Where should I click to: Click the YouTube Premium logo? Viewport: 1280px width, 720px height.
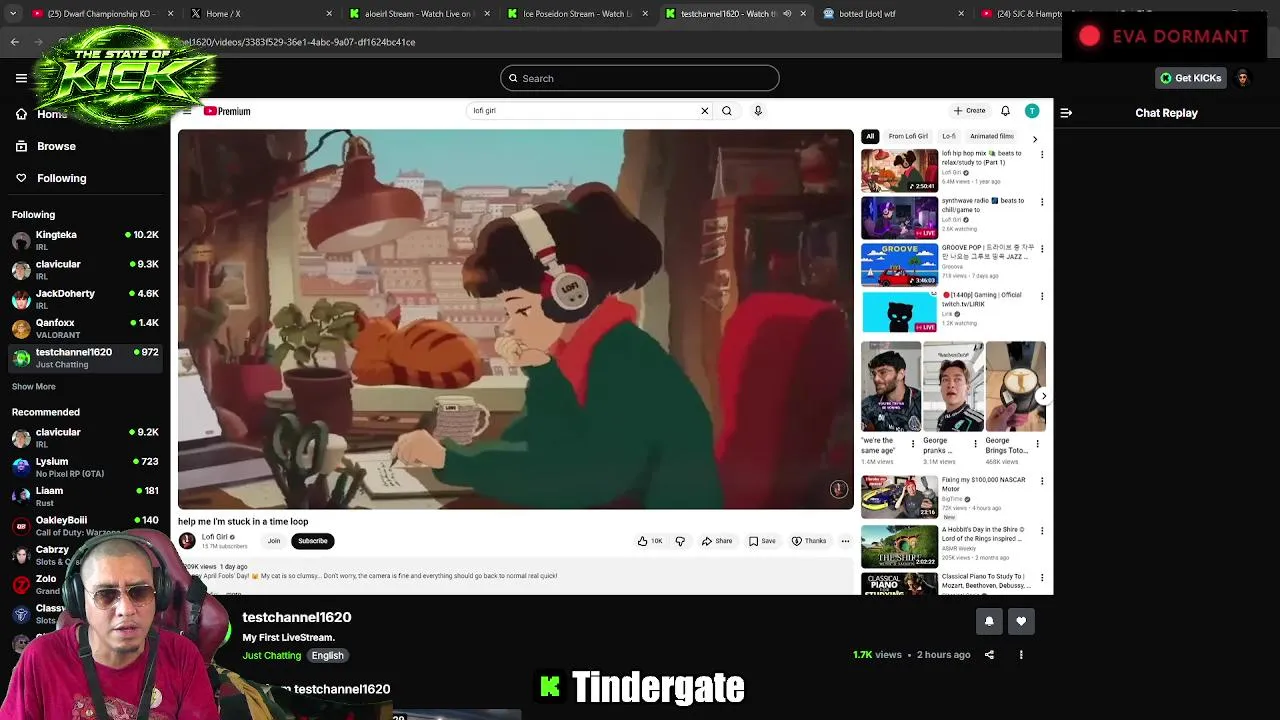click(x=228, y=111)
